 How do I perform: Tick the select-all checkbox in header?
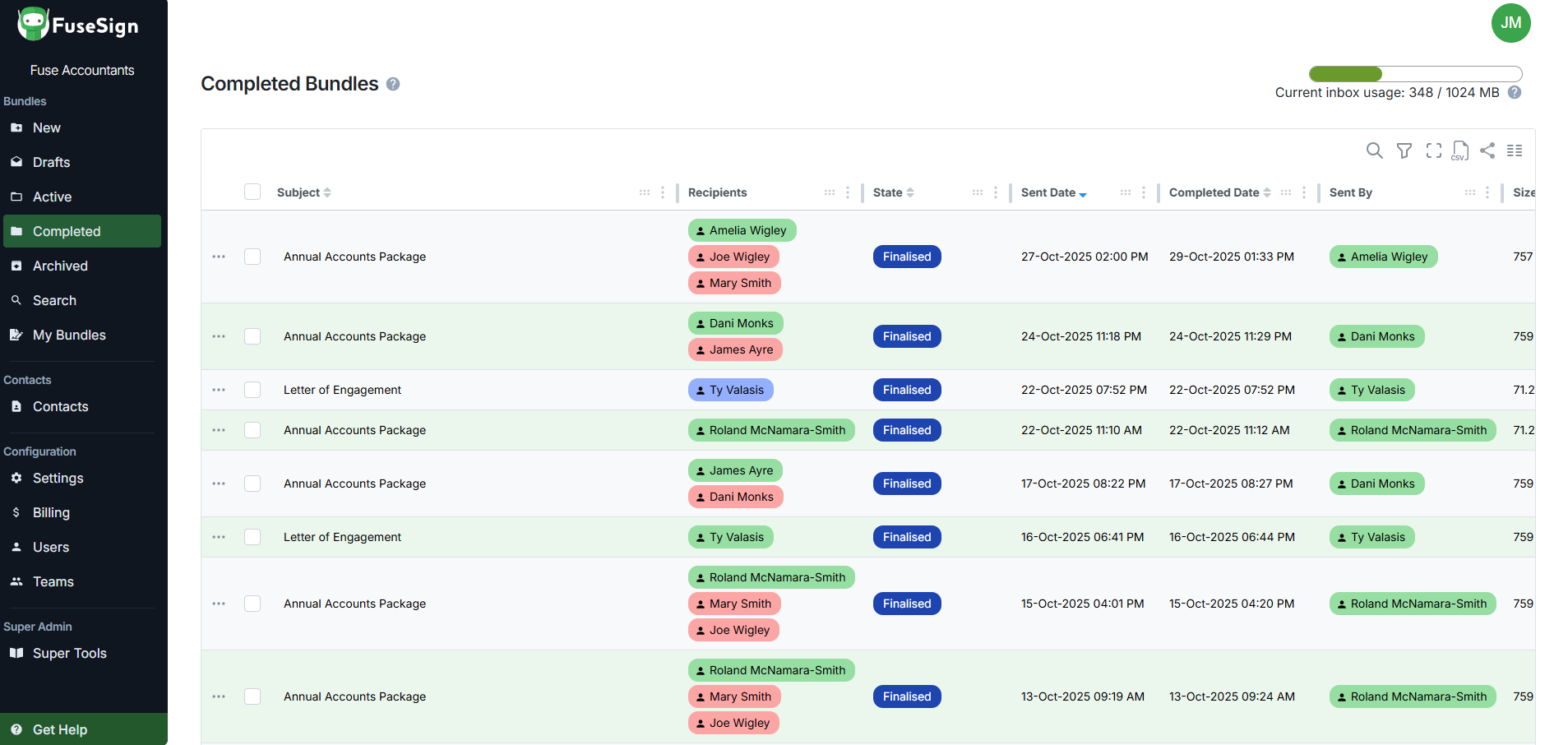point(252,192)
